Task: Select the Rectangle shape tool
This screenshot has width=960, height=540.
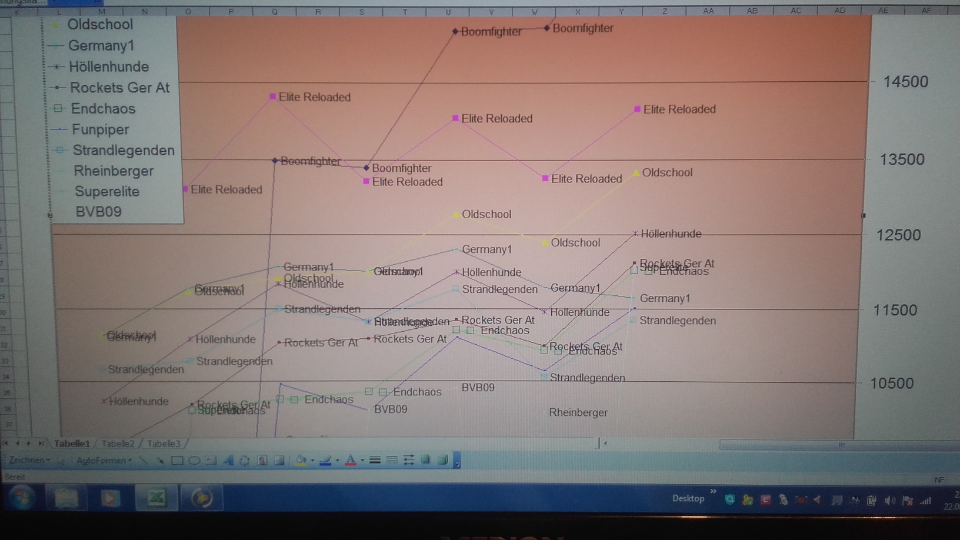Action: (x=177, y=461)
